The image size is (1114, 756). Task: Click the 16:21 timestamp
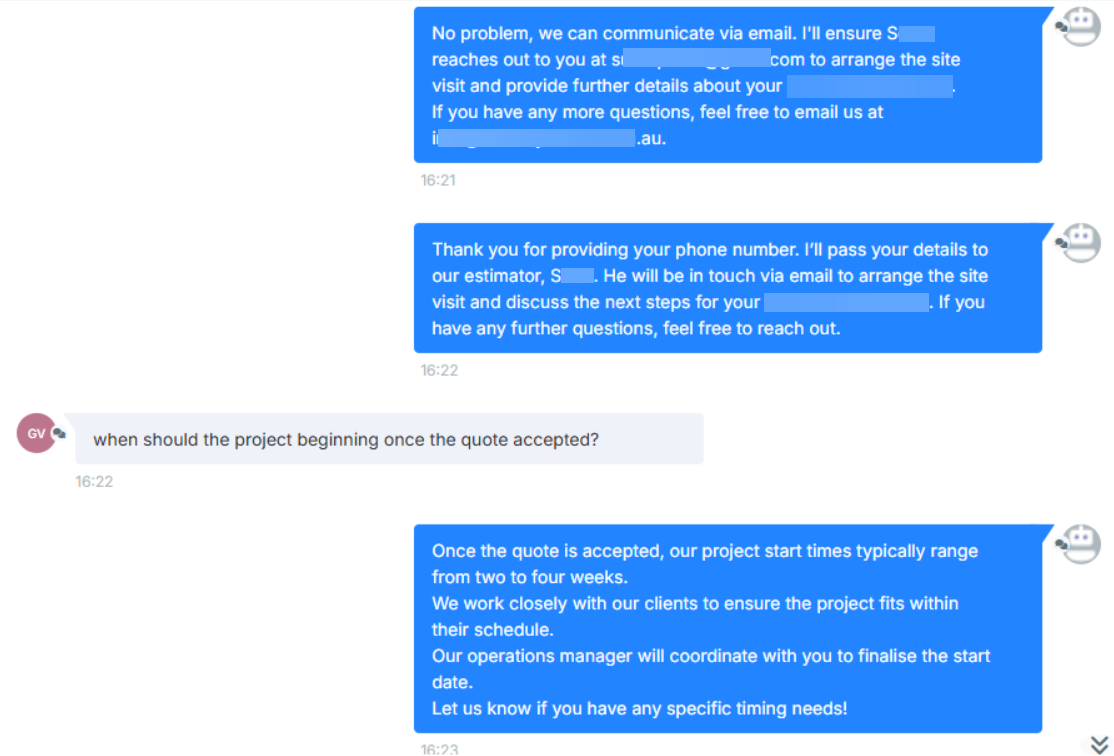click(x=438, y=180)
